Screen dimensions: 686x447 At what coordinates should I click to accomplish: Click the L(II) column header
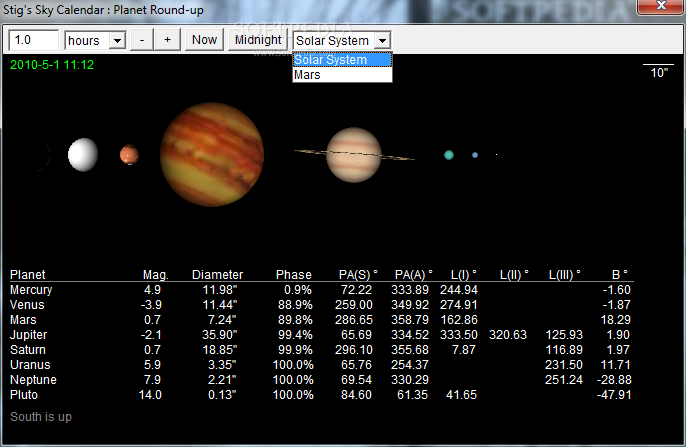514,275
